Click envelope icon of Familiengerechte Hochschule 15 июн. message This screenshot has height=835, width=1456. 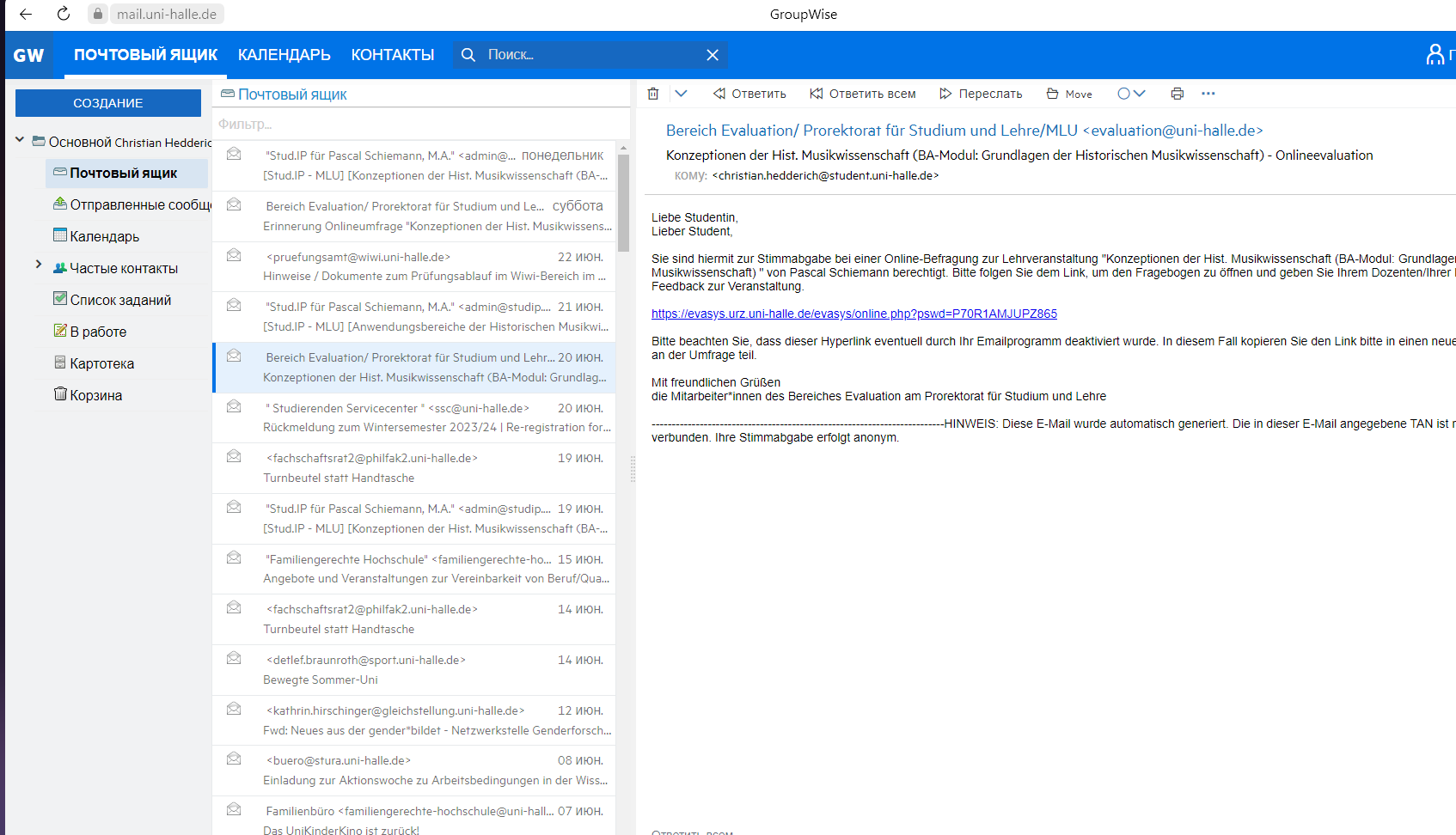click(233, 558)
